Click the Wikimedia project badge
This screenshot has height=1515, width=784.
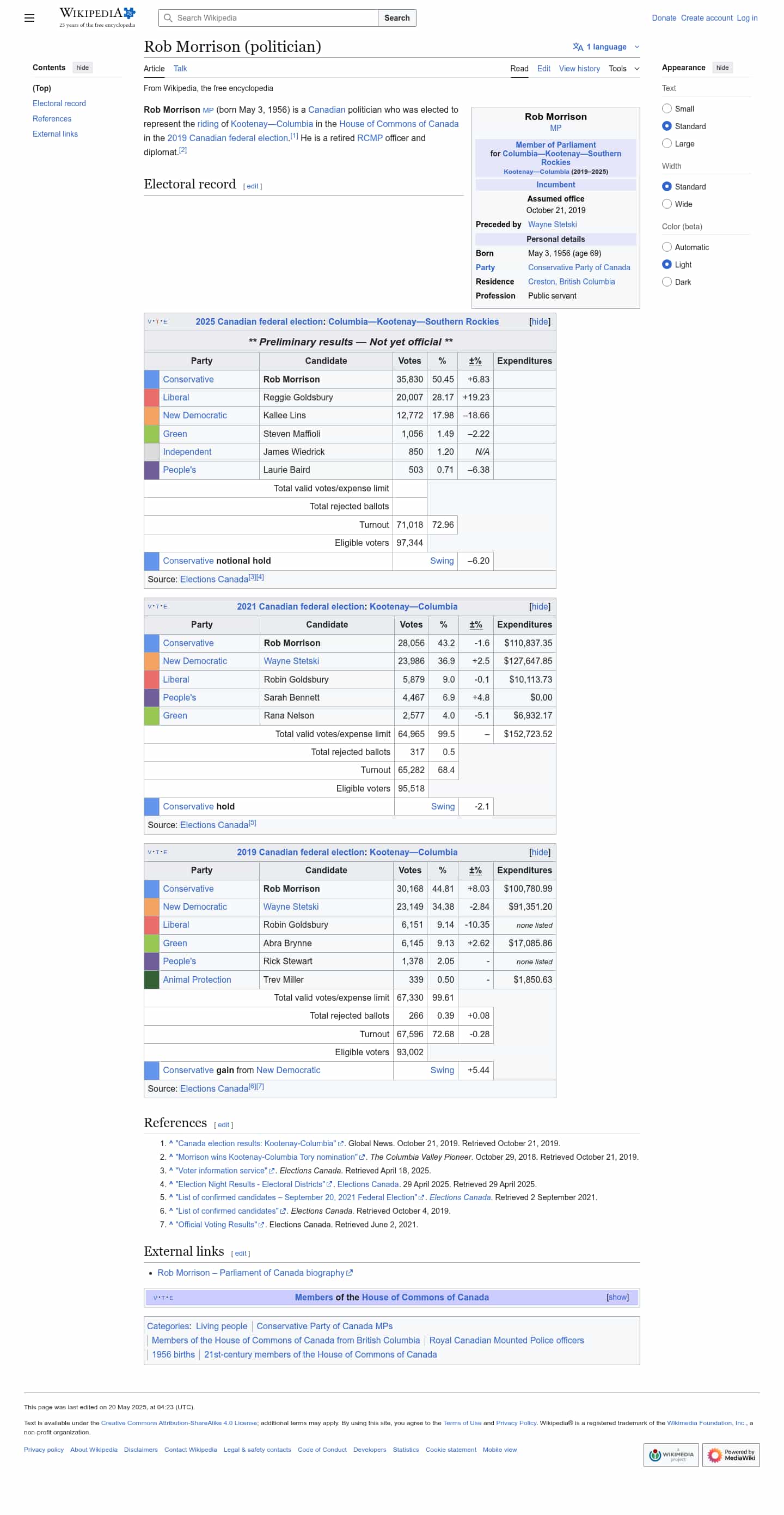click(671, 1455)
